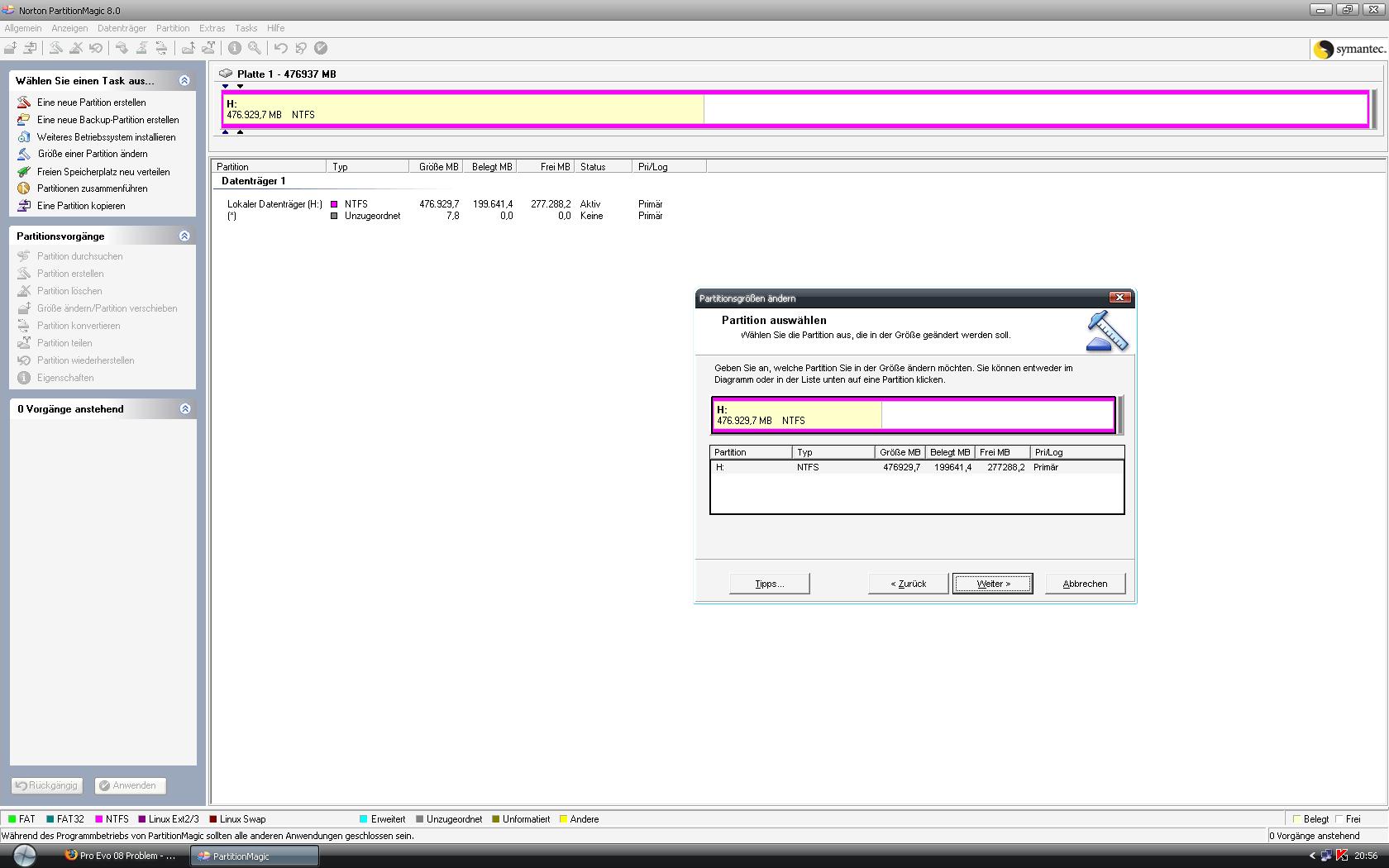Click the swap-arrows partition toolbar icon
1389x868 pixels.
pyautogui.click(x=30, y=48)
